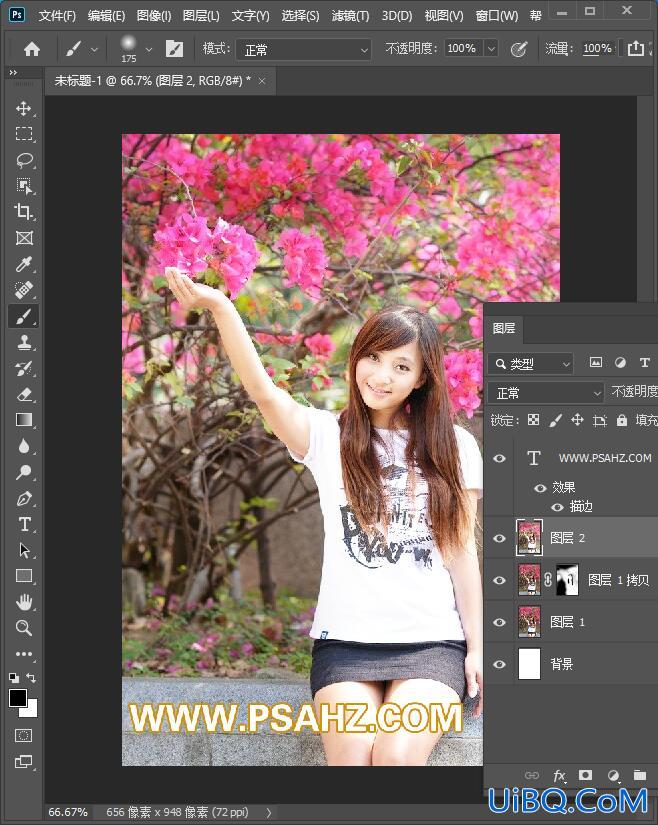Select the Spot Healing Brush tool

click(24, 290)
